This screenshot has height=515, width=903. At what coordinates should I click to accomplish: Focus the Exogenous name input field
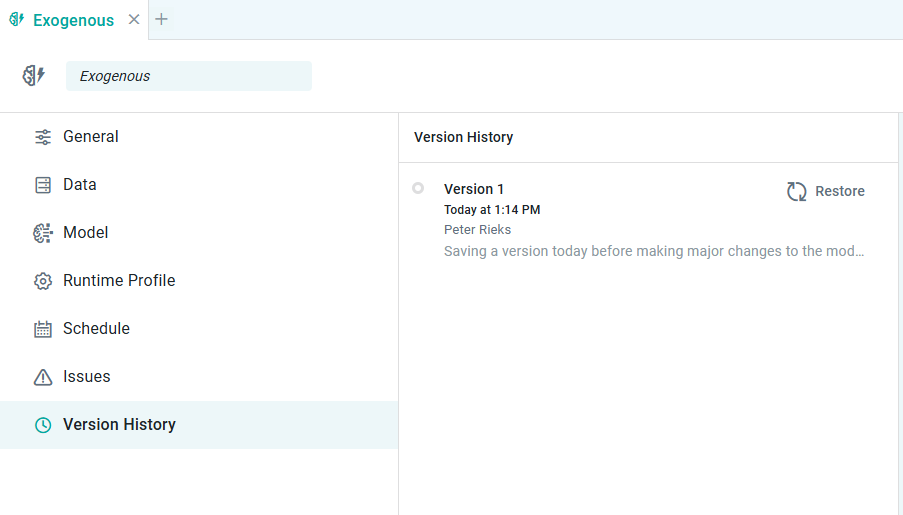pos(189,76)
